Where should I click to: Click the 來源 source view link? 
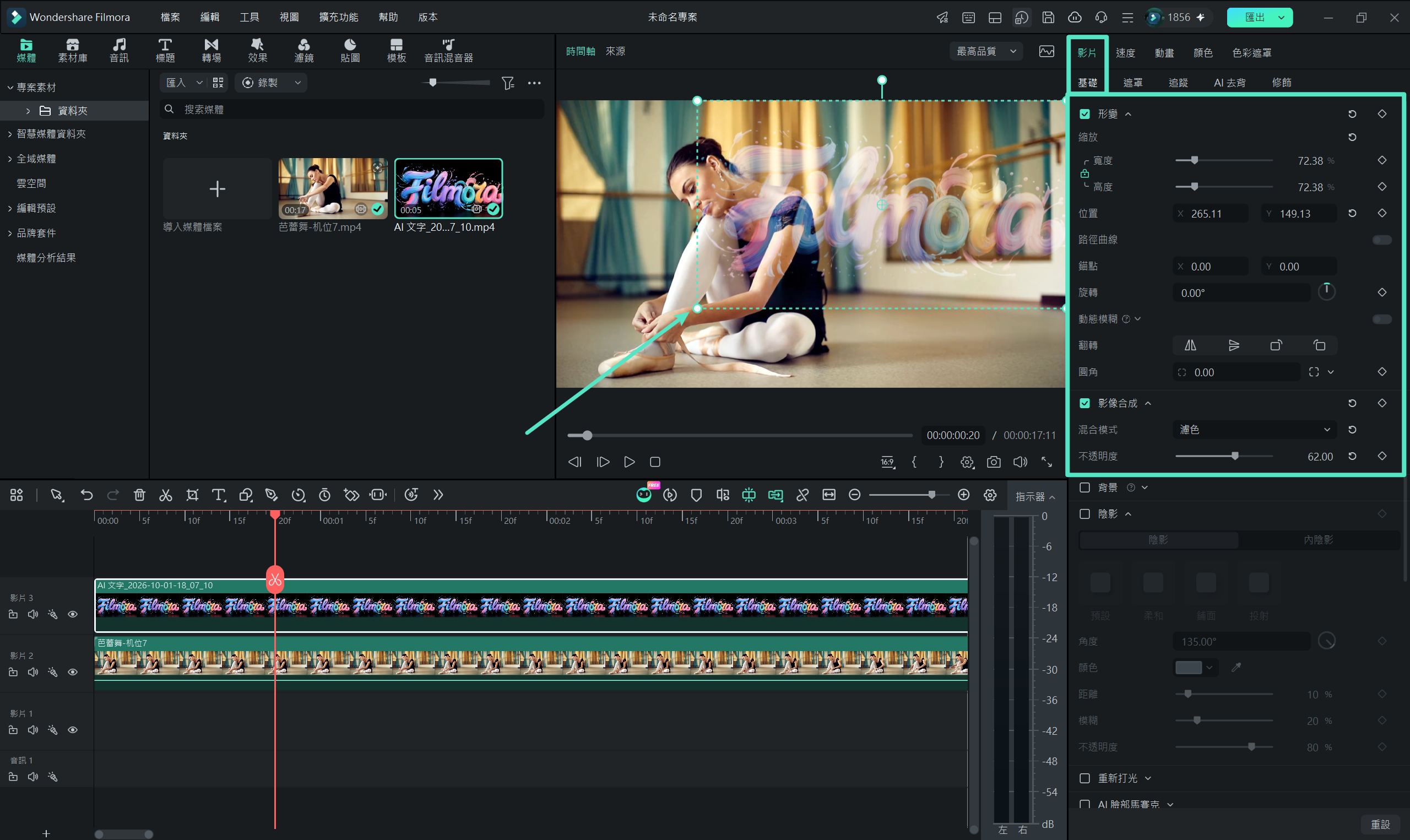615,52
